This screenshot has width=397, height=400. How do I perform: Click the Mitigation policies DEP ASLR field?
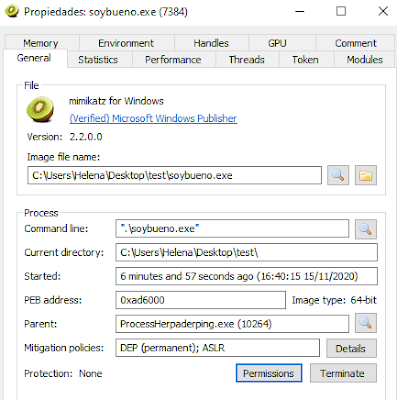(x=217, y=348)
